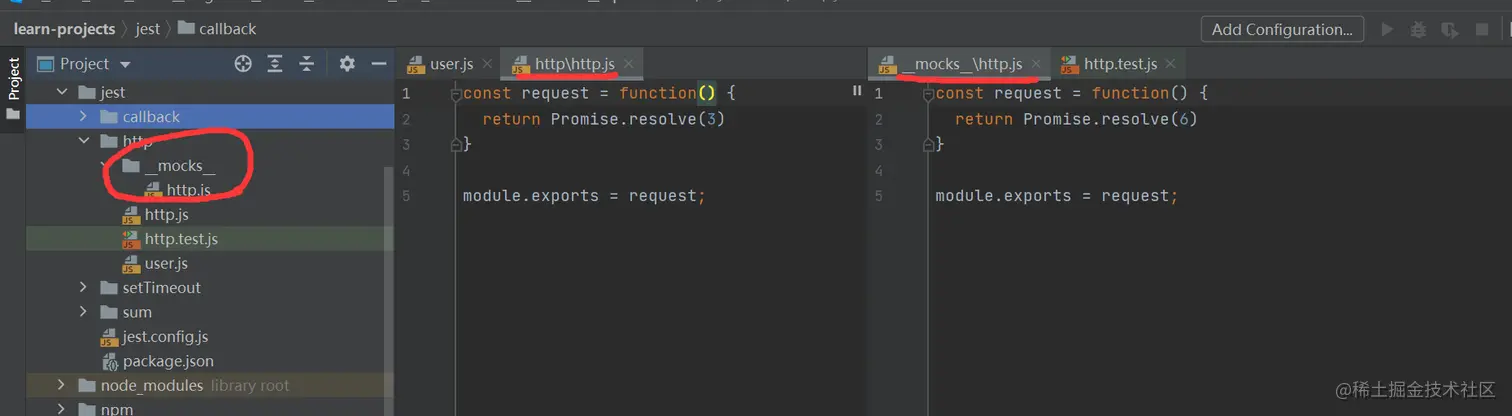Screen dimensions: 1512x416
Task: Select user.js in project tree
Action: click(166, 263)
